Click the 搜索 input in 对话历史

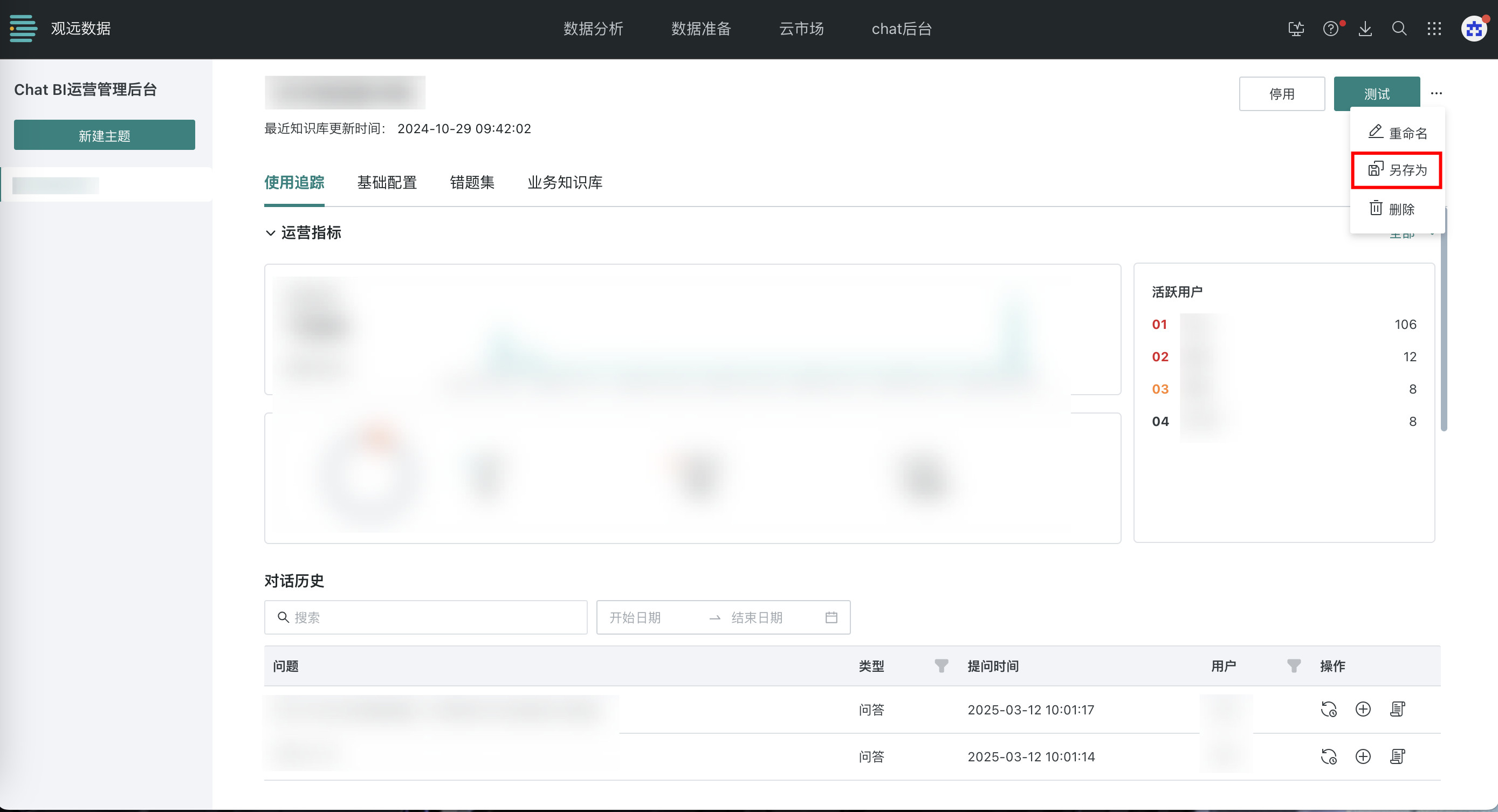425,617
